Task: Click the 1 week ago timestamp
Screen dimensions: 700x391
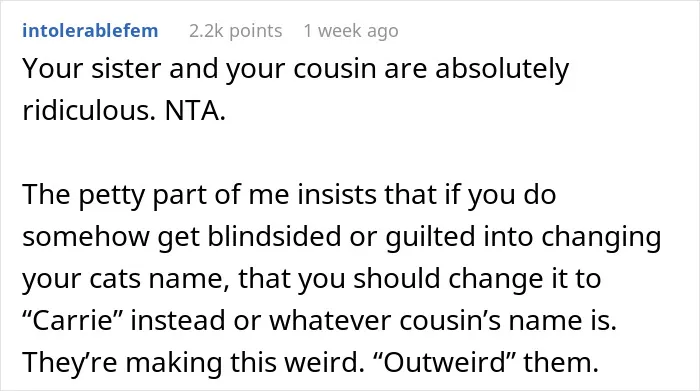Action: click(351, 31)
